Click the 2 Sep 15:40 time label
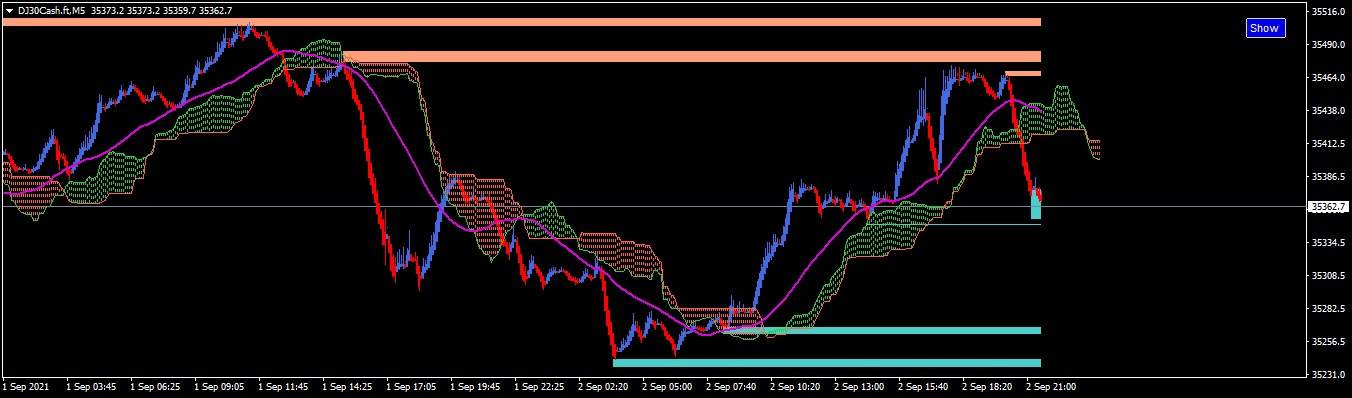This screenshot has width=1352, height=398. 924,385
